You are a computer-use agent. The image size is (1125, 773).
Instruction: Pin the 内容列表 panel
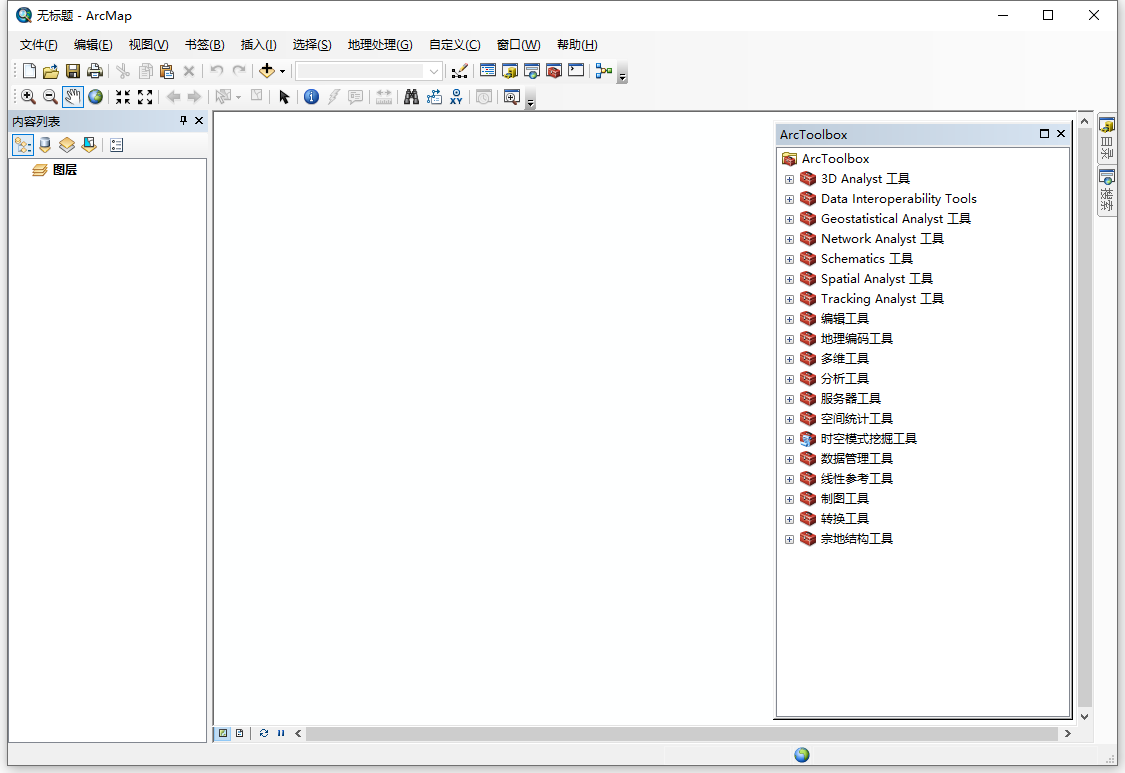click(x=183, y=121)
